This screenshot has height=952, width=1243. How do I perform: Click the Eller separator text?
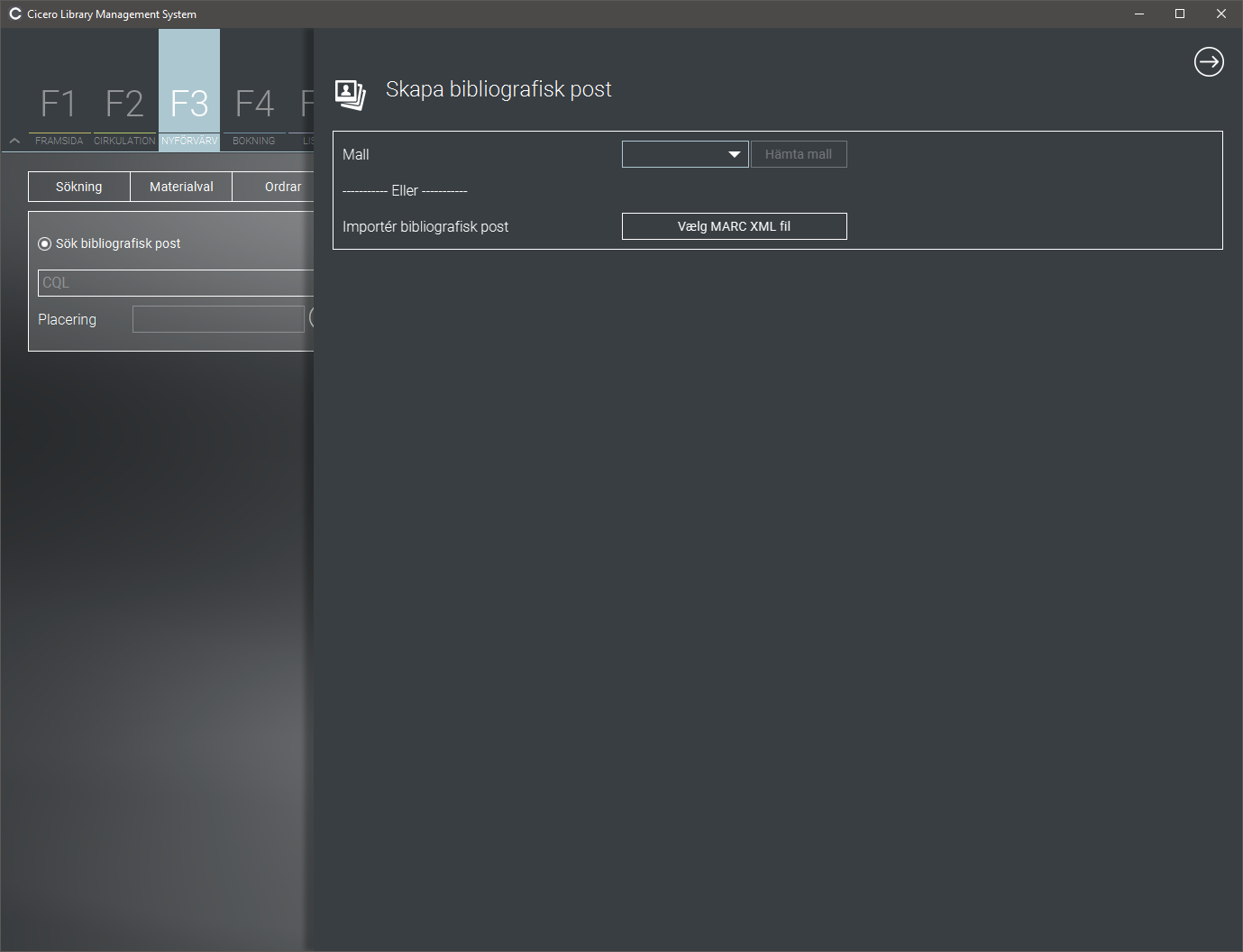pos(405,190)
